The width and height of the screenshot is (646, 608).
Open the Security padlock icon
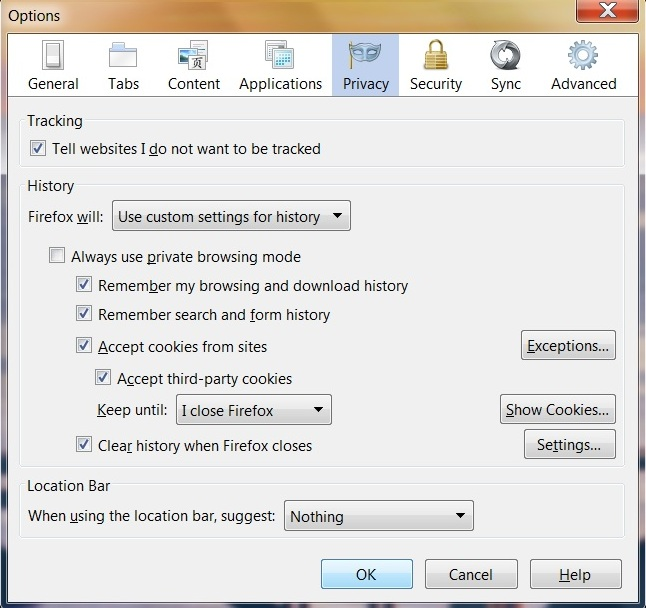(x=435, y=55)
